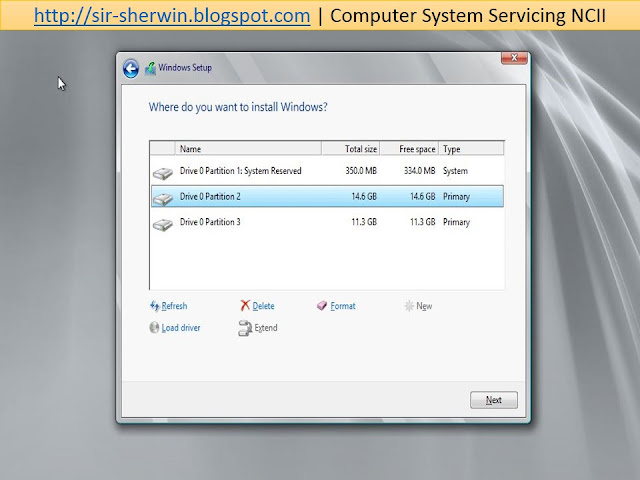Click the Load driver disc icon
640x480 pixels.
click(154, 327)
